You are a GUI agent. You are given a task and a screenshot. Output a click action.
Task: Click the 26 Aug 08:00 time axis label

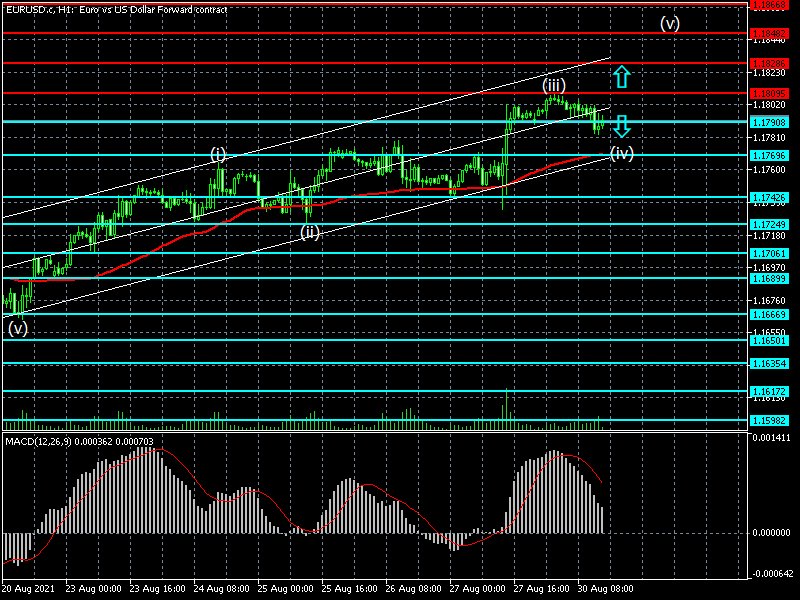click(414, 589)
